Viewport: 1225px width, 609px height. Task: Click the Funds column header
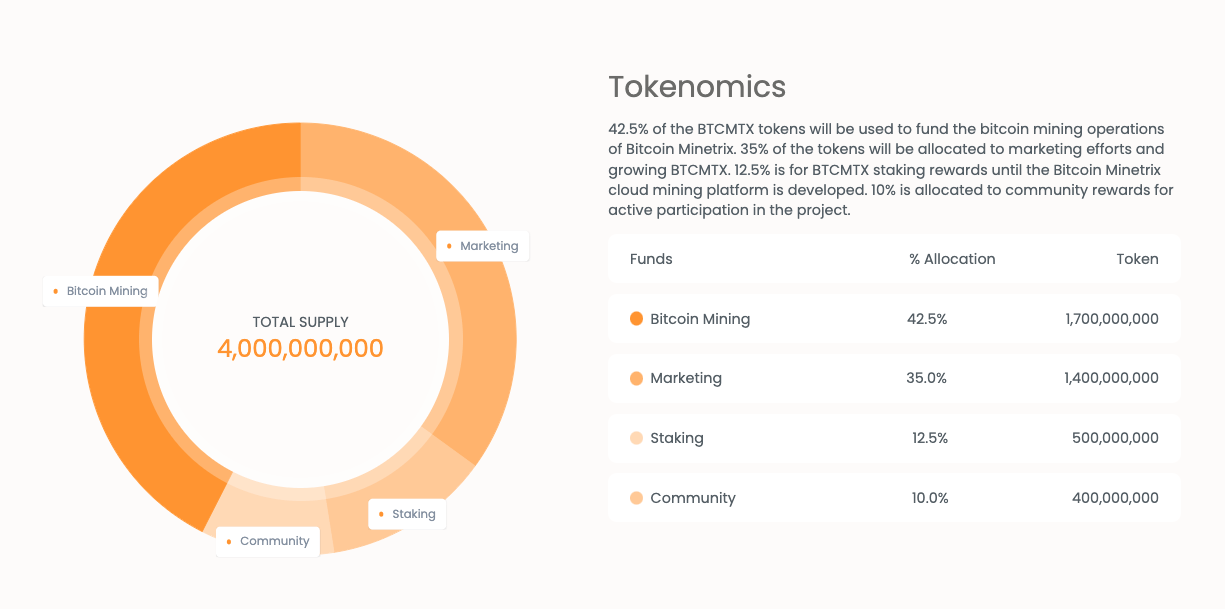click(x=651, y=259)
